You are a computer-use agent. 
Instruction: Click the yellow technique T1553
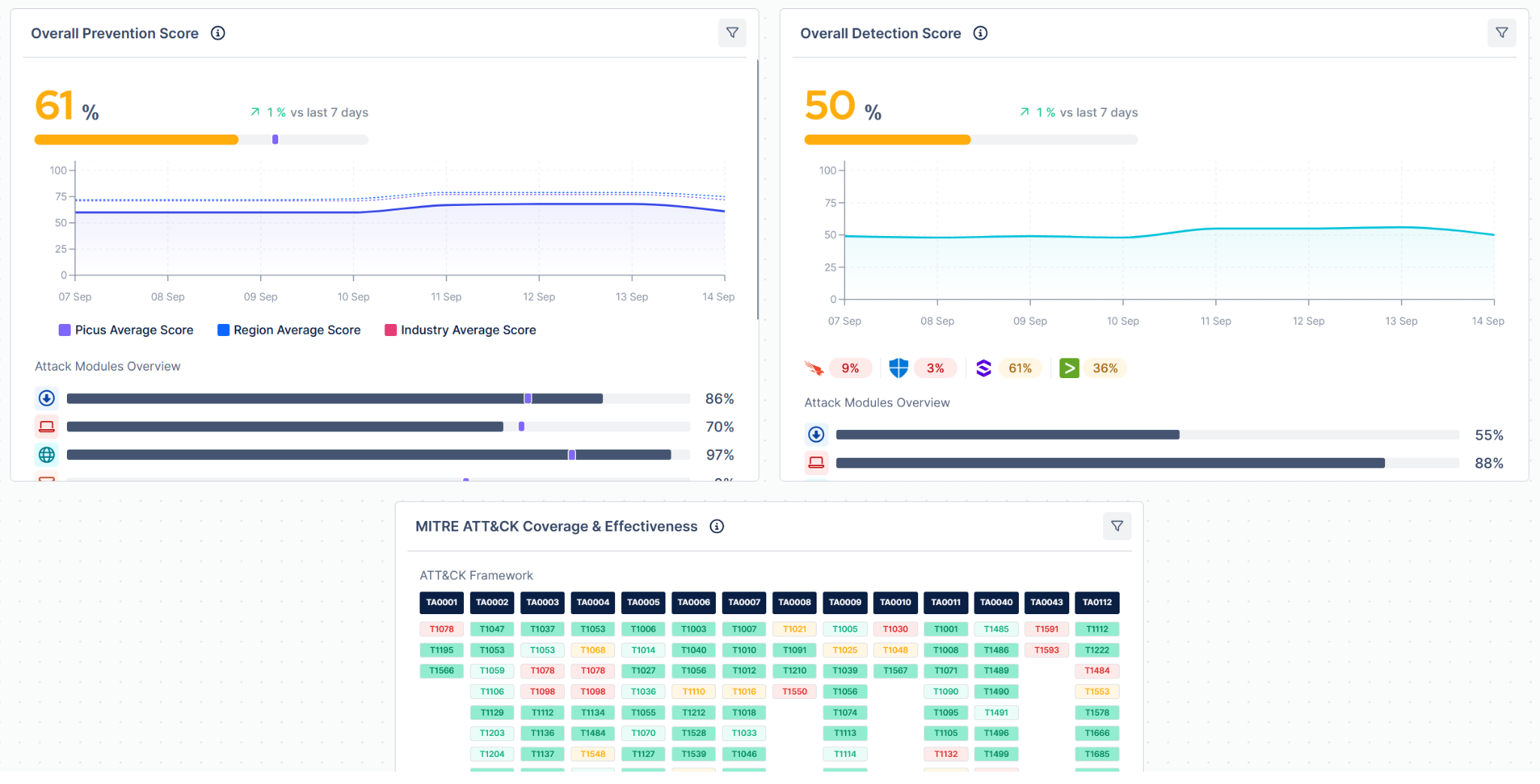[x=1097, y=692]
